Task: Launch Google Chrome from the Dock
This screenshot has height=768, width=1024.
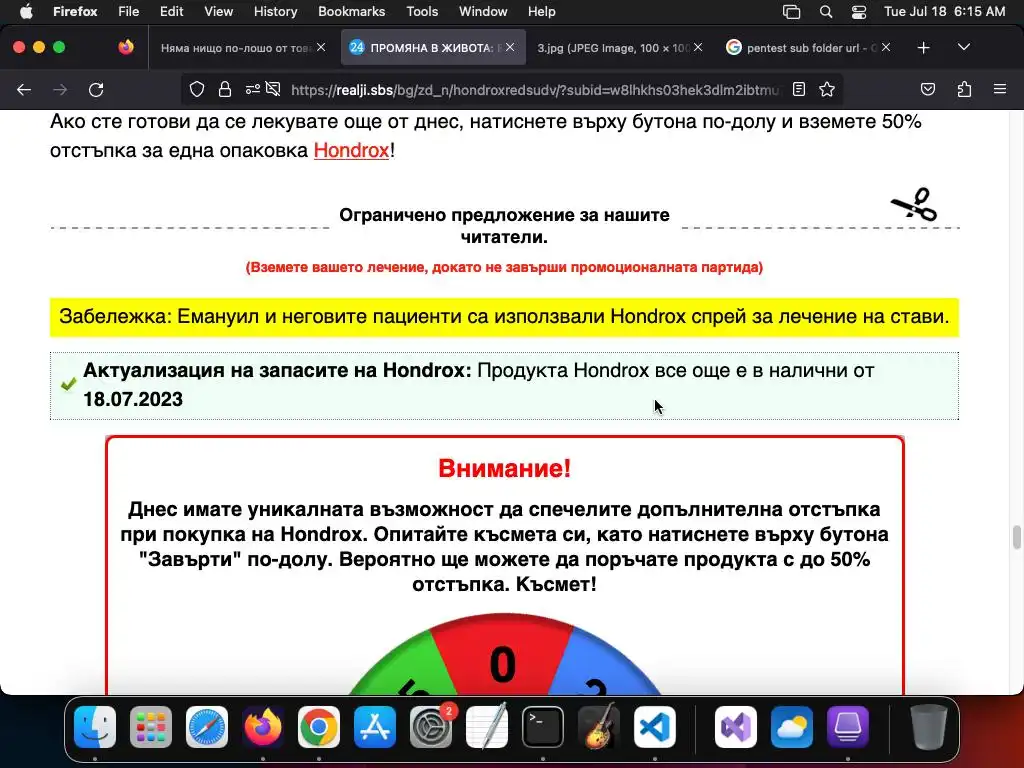Action: click(319, 727)
